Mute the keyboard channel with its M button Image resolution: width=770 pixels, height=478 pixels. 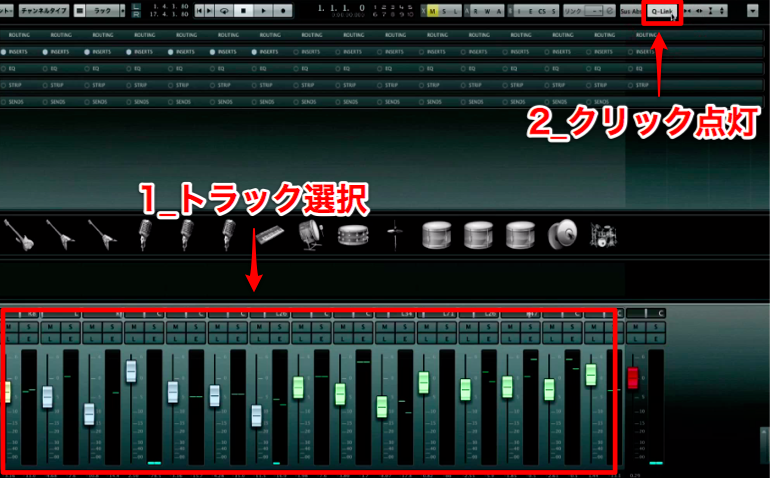point(259,327)
